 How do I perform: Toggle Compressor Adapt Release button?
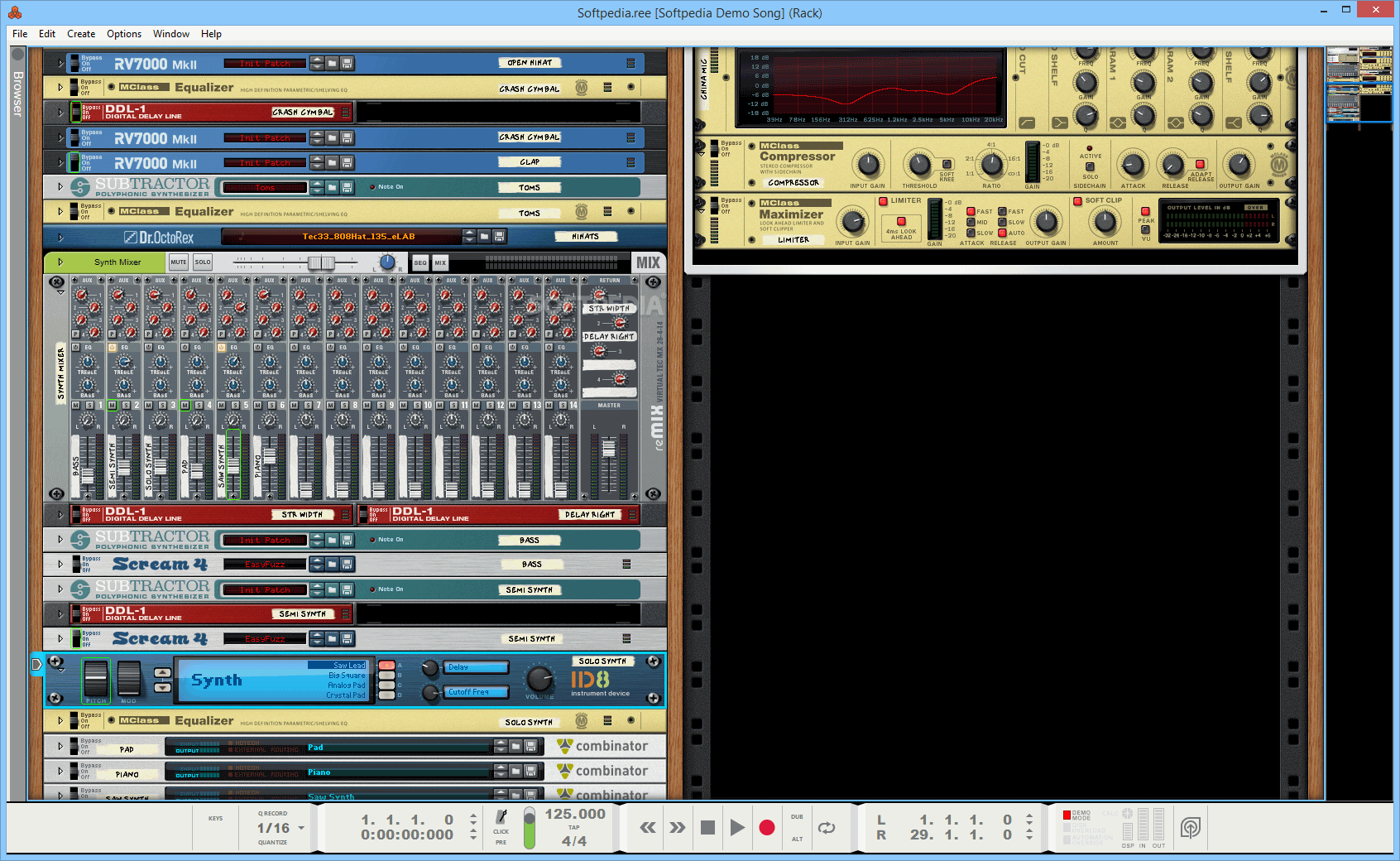tap(1200, 164)
